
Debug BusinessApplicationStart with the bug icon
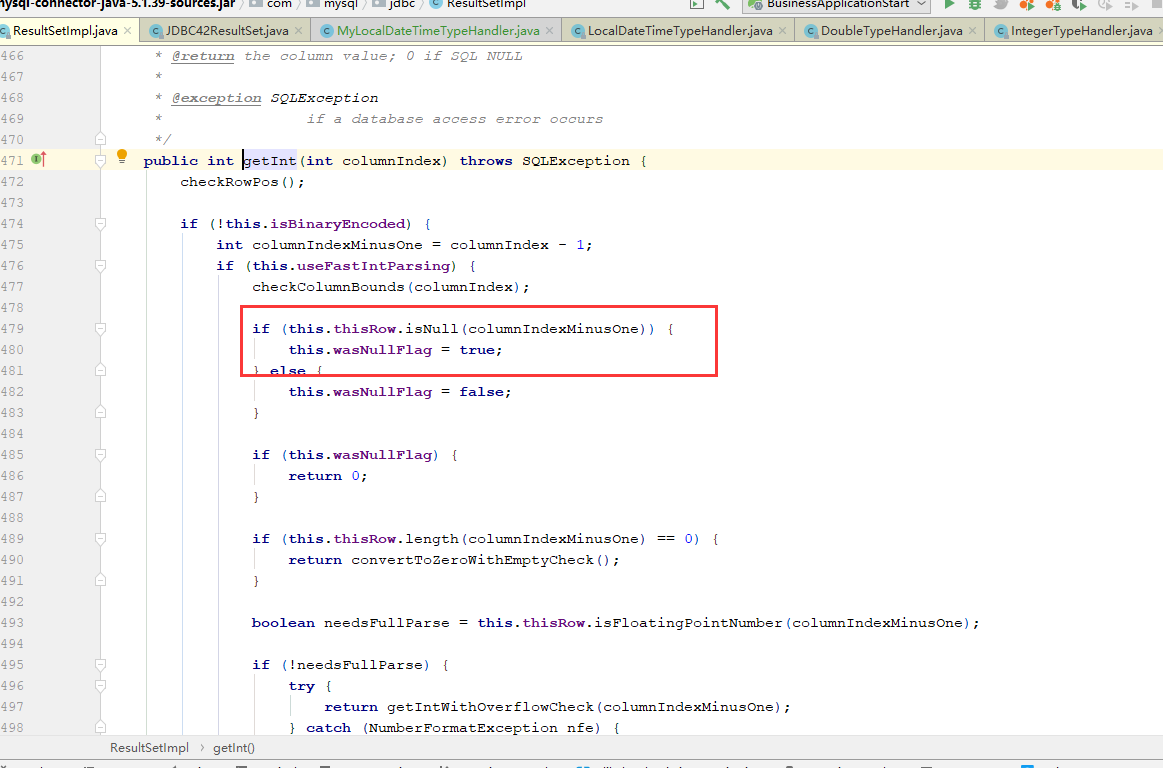[x=975, y=4]
